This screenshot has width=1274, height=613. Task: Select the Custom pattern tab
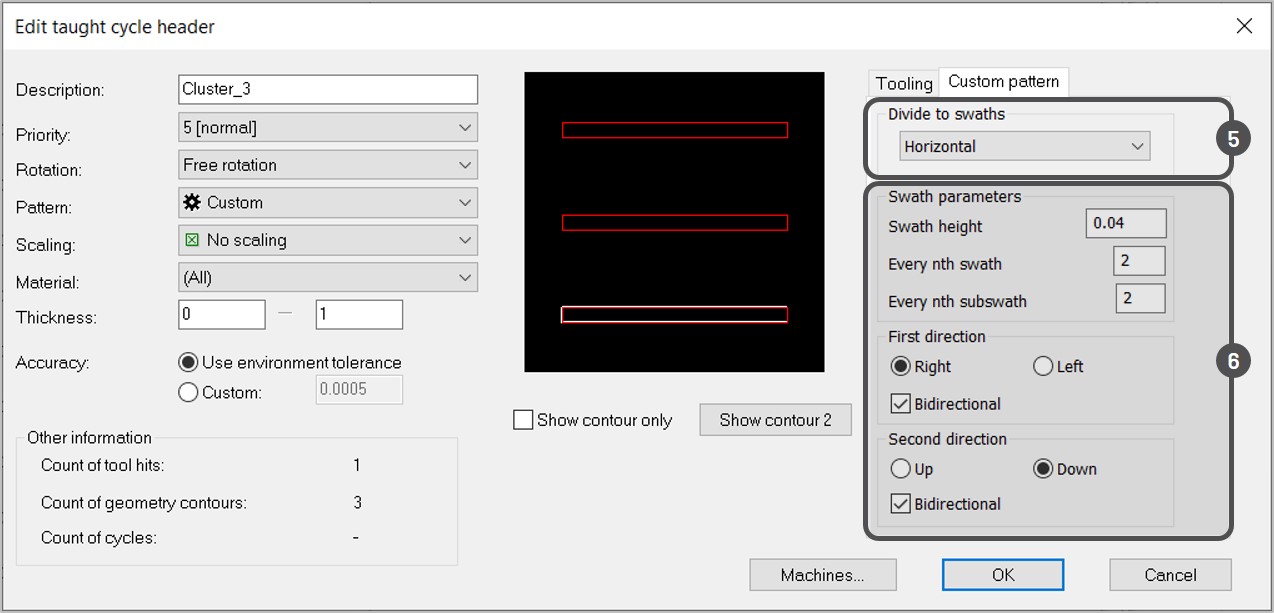pyautogui.click(x=1003, y=82)
